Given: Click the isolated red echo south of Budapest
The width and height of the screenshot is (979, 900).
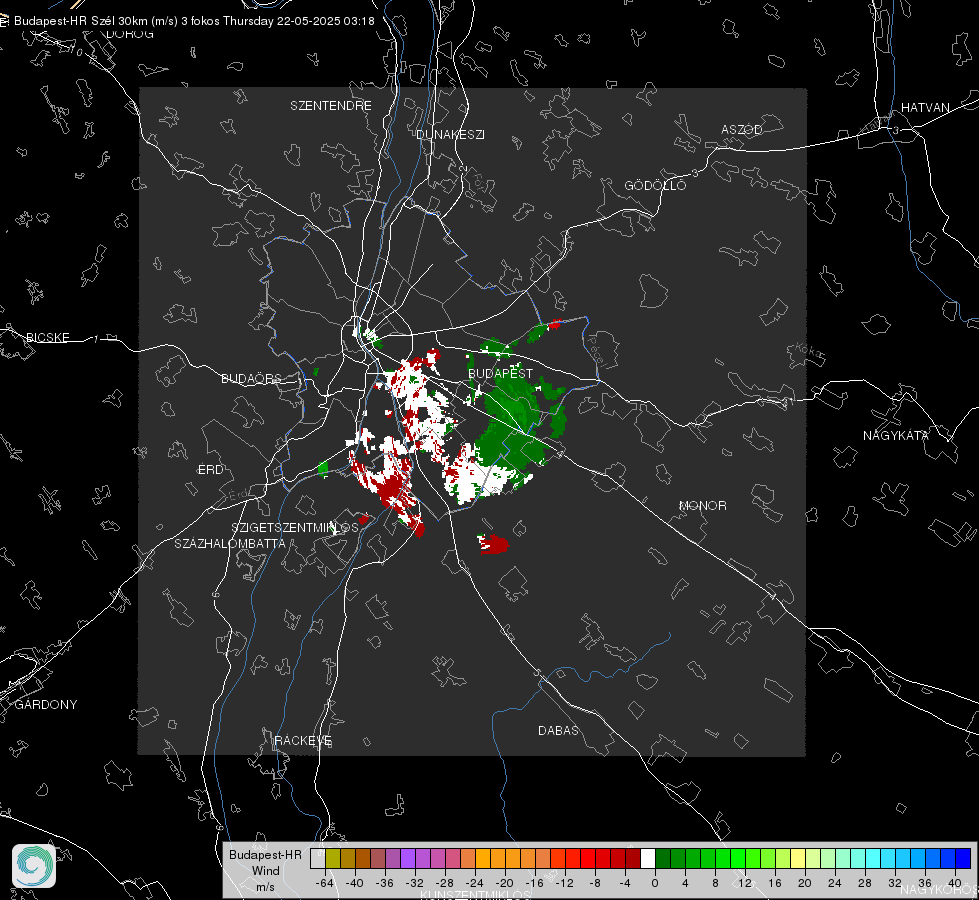Looking at the screenshot, I should (x=493, y=544).
